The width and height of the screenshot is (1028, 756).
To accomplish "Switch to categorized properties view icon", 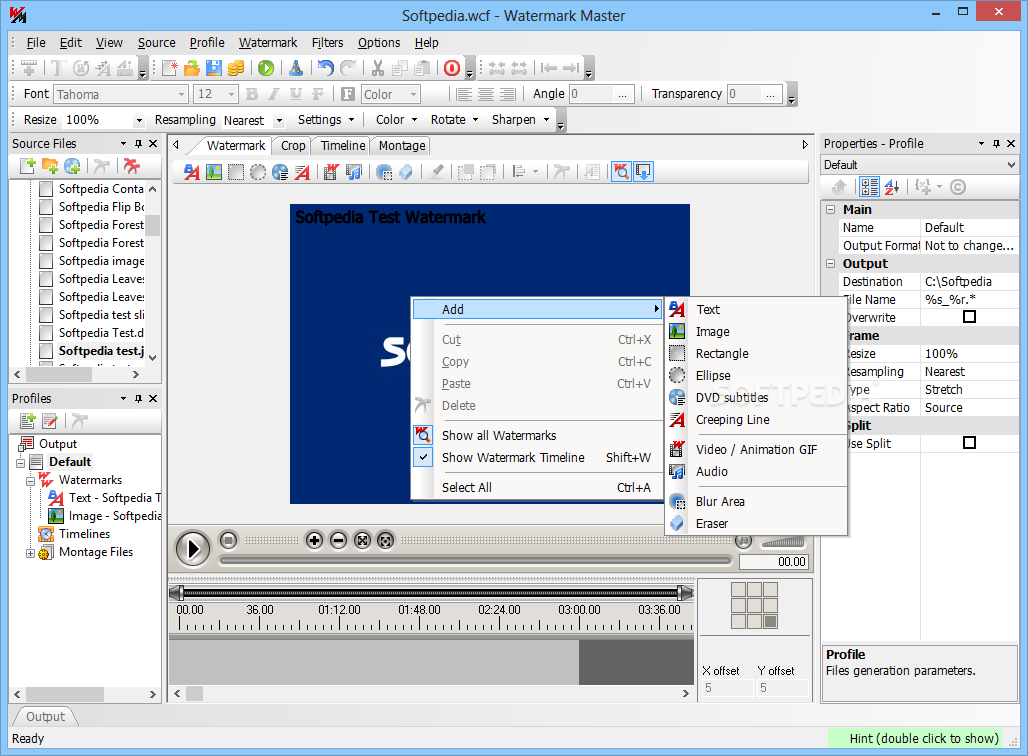I will (869, 188).
